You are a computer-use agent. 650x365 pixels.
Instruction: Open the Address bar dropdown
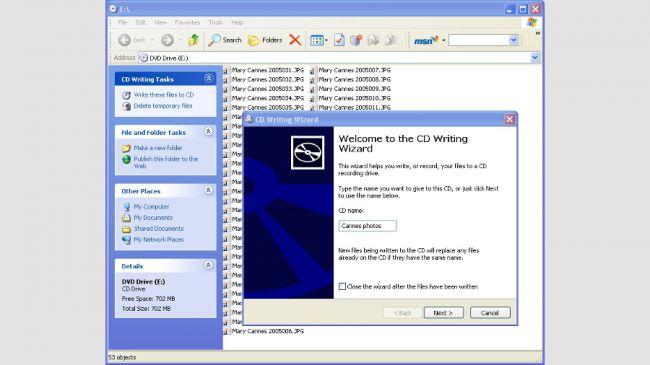click(535, 58)
